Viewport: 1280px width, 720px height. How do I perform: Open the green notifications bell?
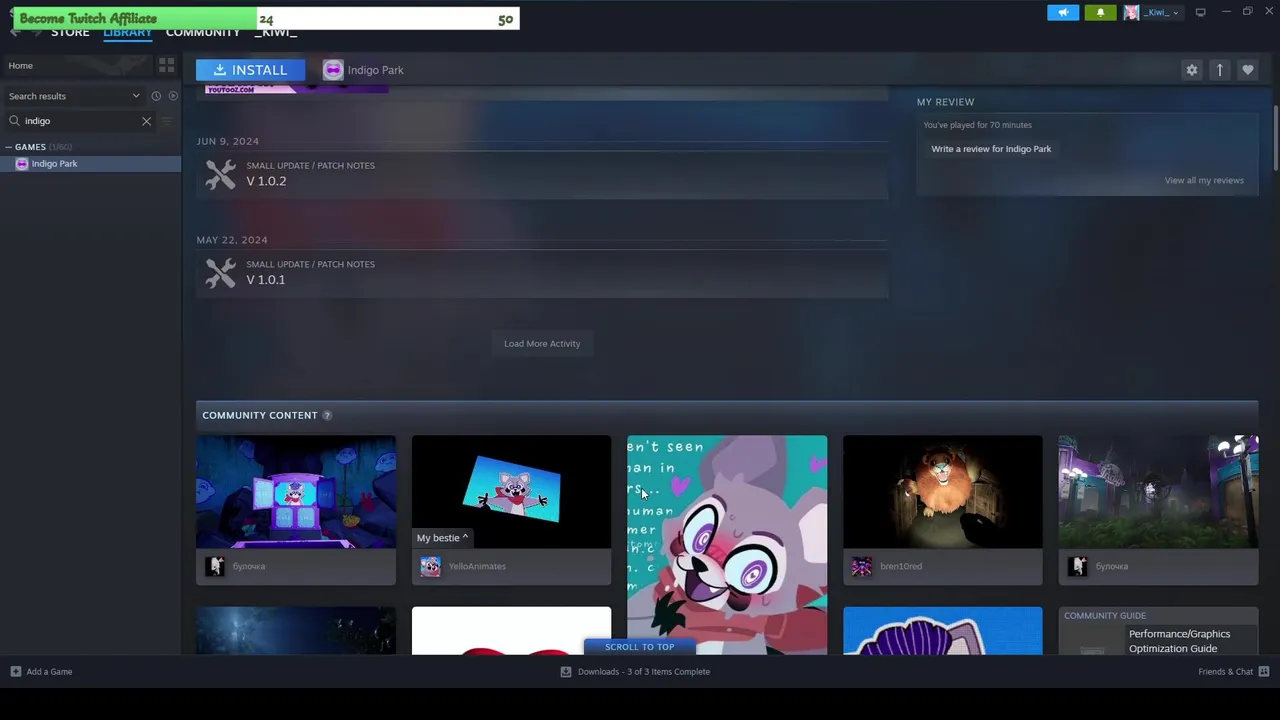coord(1100,12)
